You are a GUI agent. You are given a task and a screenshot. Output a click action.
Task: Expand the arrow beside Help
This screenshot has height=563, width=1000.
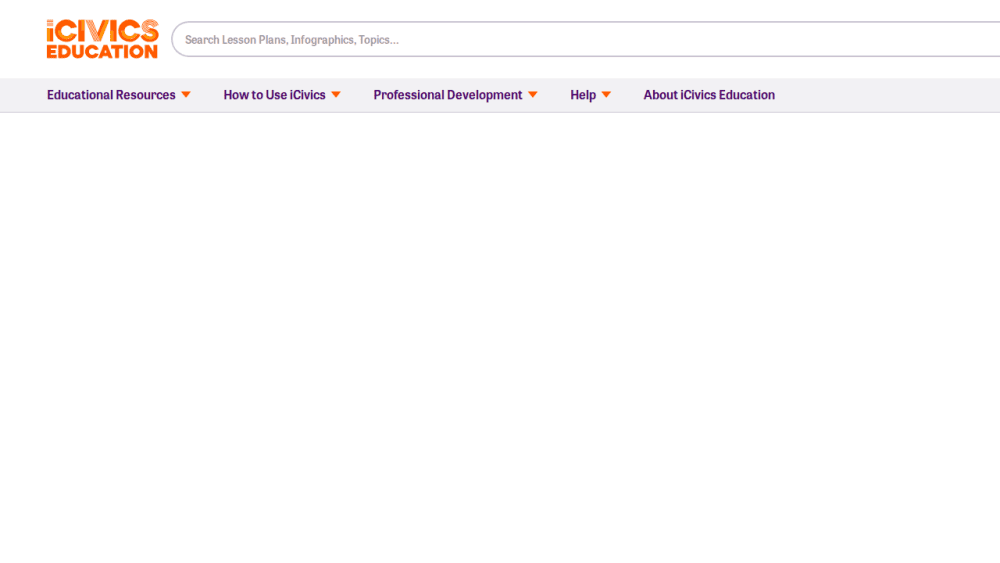pyautogui.click(x=606, y=95)
